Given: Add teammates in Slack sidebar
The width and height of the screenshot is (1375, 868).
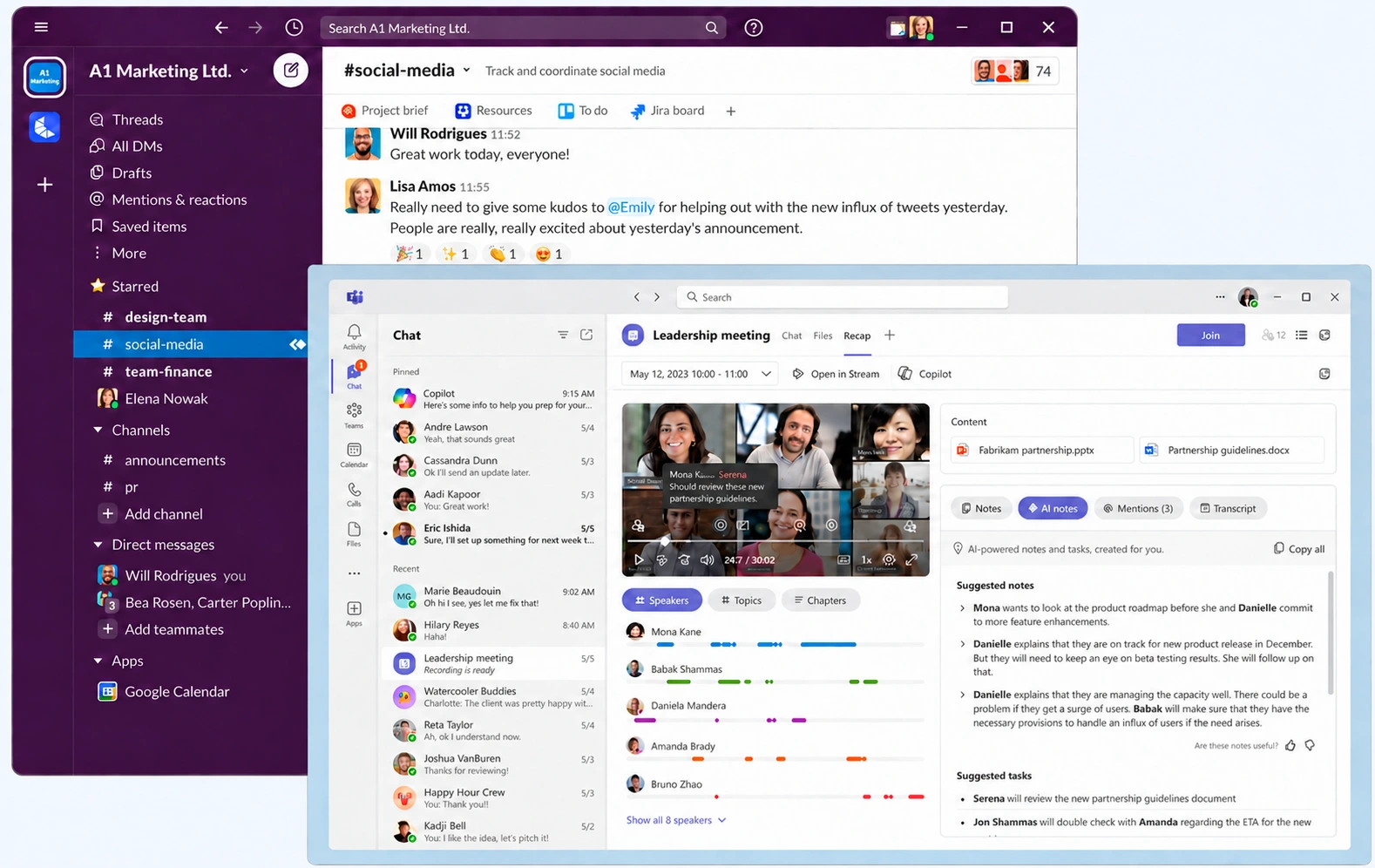Looking at the screenshot, I should point(163,629).
